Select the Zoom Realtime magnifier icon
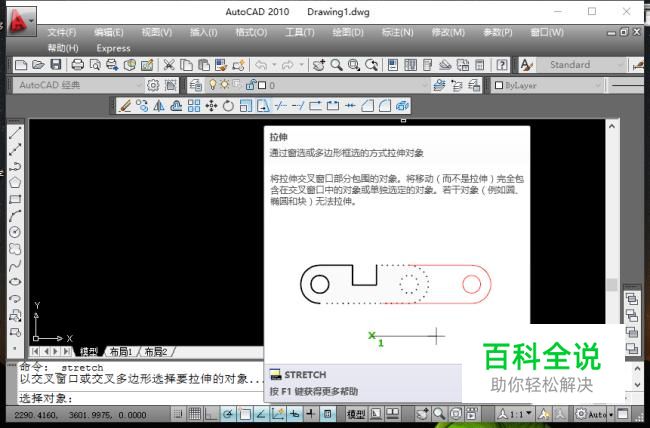Image resolution: width=650 pixels, height=428 pixels. (x=336, y=65)
